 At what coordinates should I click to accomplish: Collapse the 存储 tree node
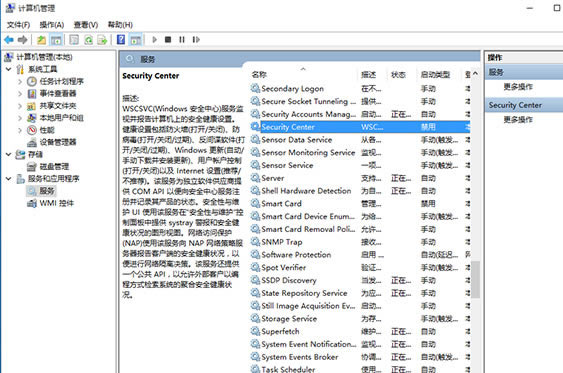click(9, 154)
